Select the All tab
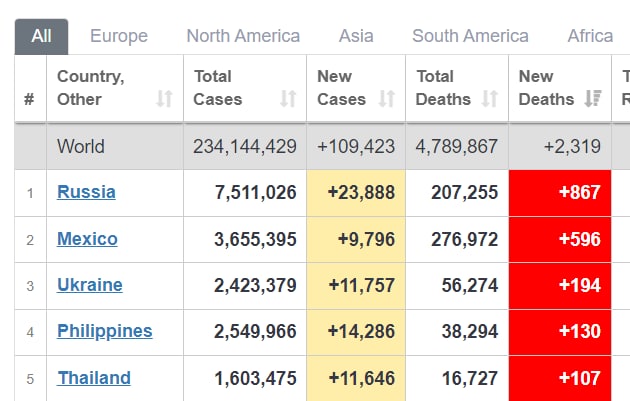The height and width of the screenshot is (401, 630). 41,36
